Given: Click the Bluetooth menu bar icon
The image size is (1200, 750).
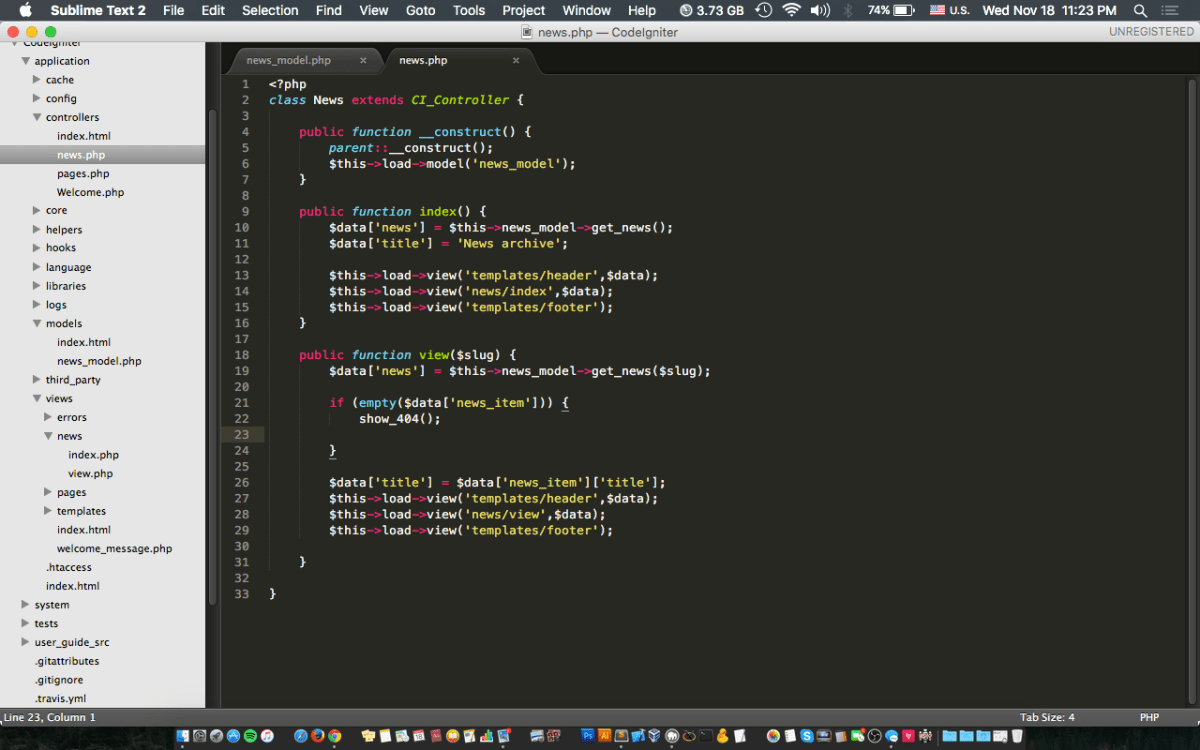Looking at the screenshot, I should pyautogui.click(x=848, y=10).
